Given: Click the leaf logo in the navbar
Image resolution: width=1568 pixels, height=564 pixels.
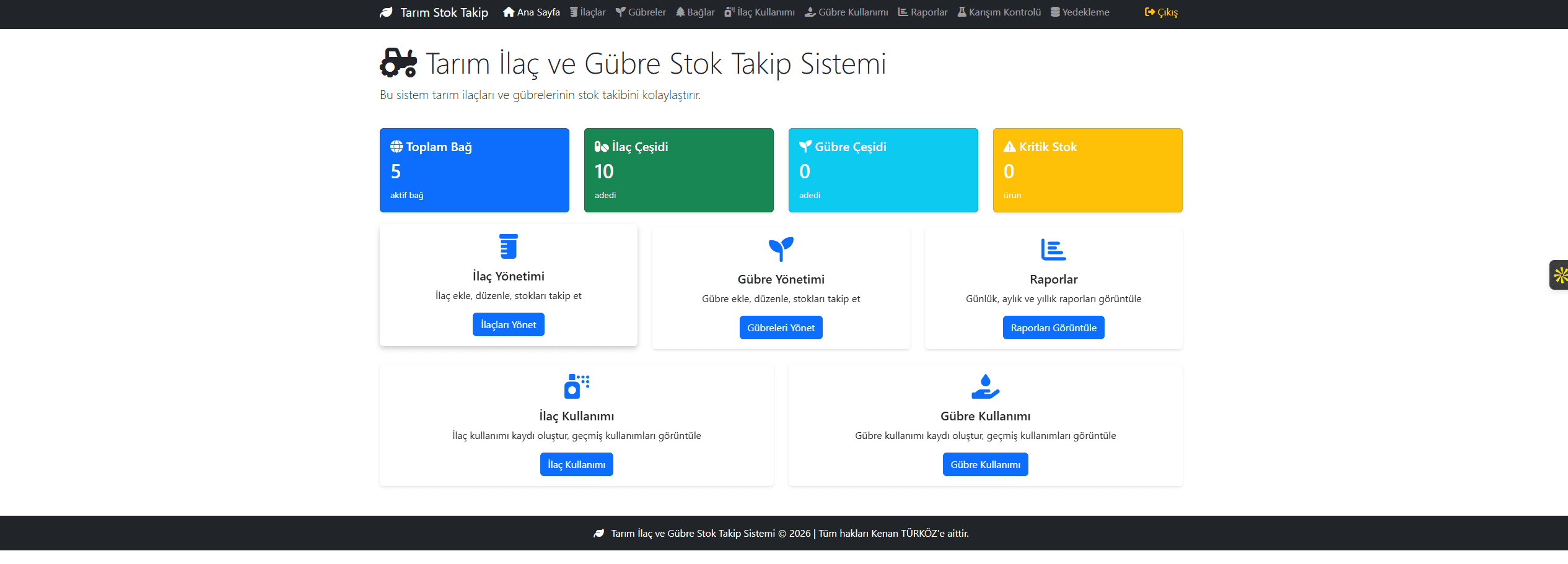Looking at the screenshot, I should (x=386, y=12).
